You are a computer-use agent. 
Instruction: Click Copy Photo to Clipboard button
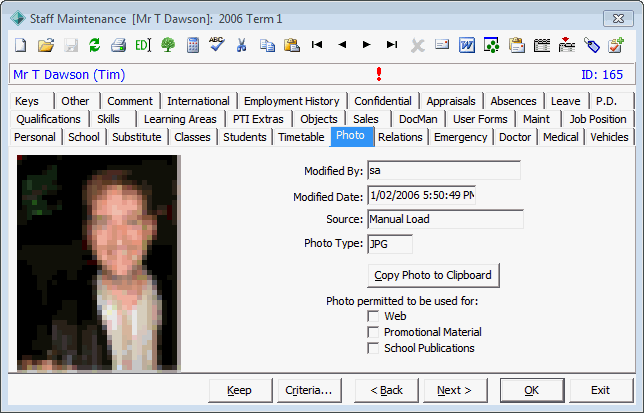tap(433, 275)
